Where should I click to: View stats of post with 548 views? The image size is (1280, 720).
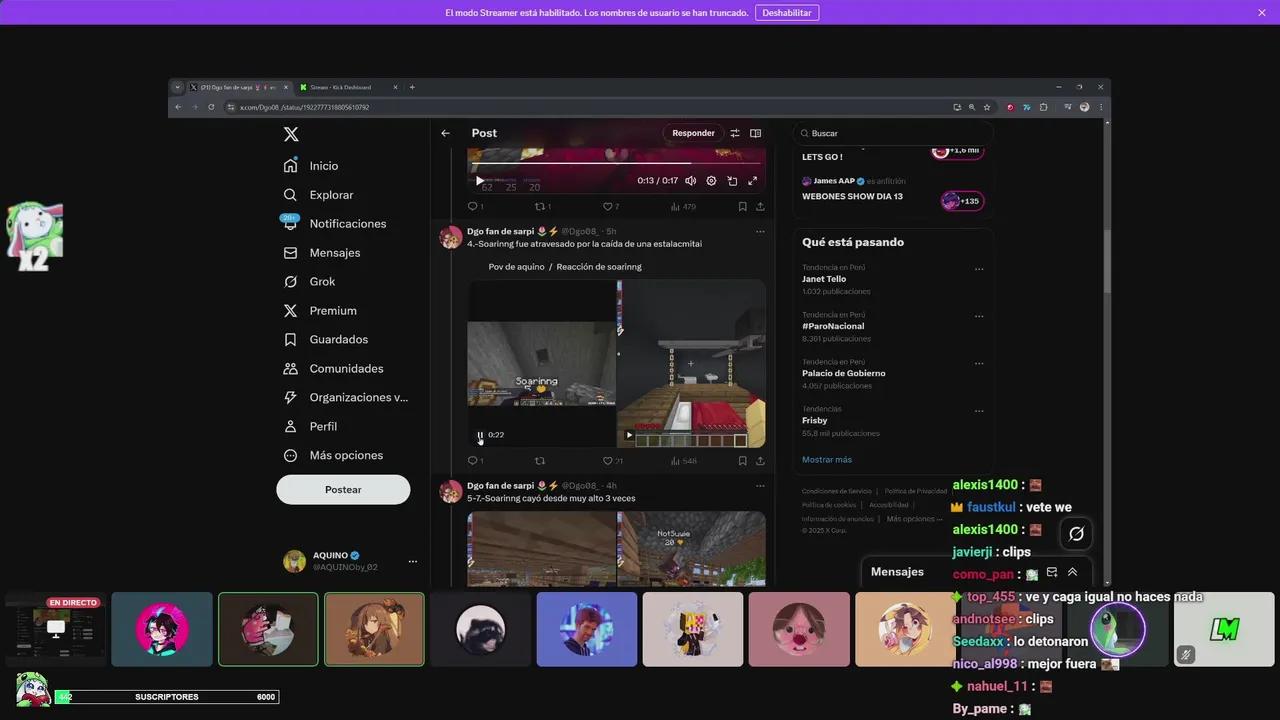pyautogui.click(x=682, y=461)
